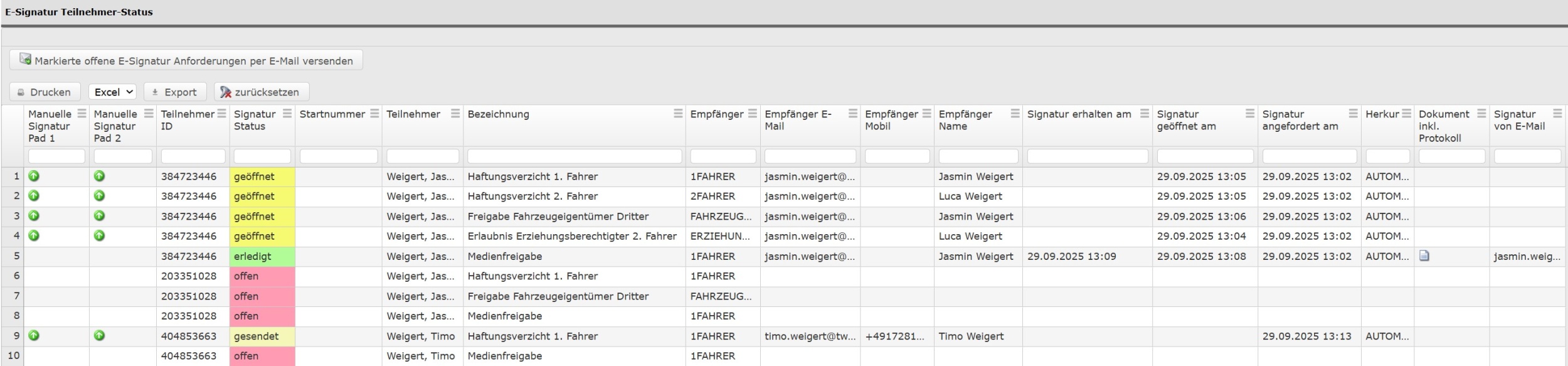Image resolution: width=1568 pixels, height=366 pixels.
Task: Click the Bezeichnung filter input field
Action: pyautogui.click(x=574, y=156)
